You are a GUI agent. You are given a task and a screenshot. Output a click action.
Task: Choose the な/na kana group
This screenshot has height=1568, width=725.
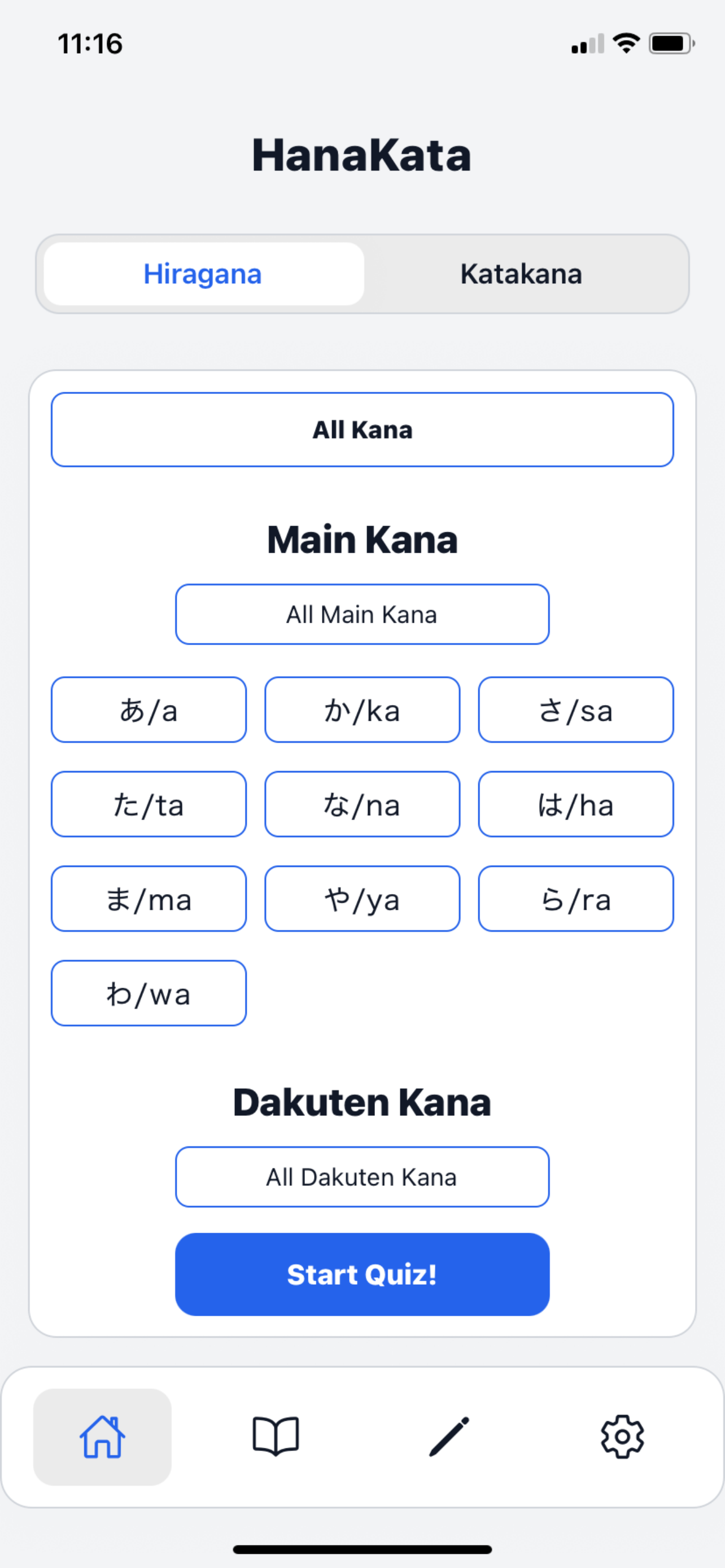point(362,804)
